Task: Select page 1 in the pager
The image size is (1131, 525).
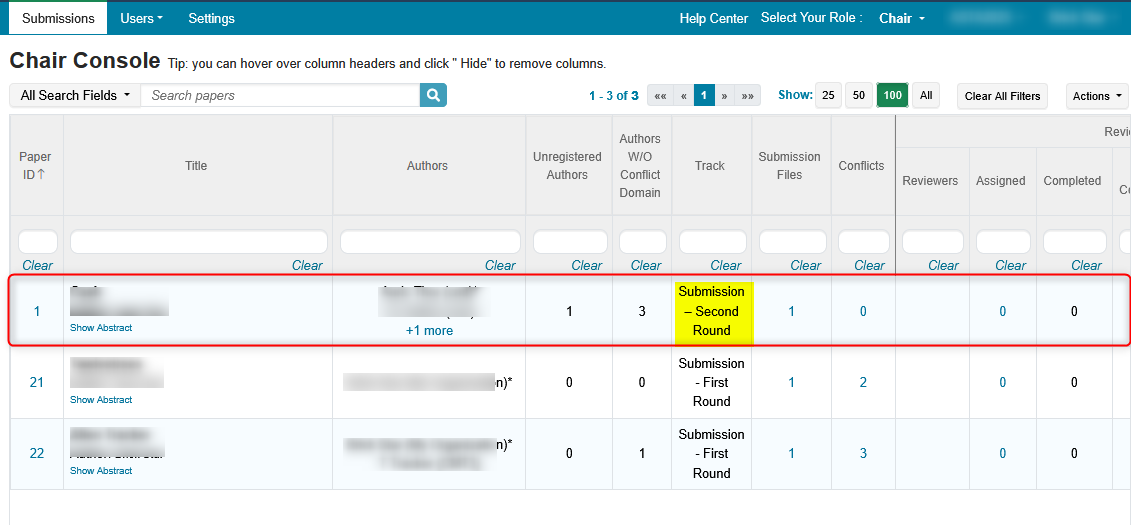Action: 704,95
